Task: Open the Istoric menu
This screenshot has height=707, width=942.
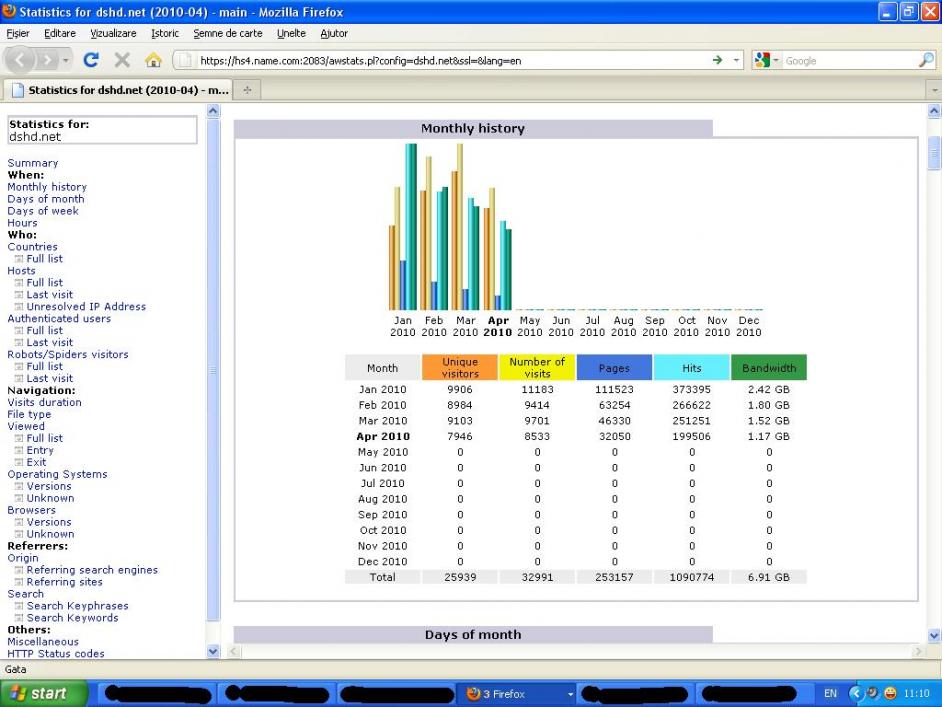Action: 164,33
